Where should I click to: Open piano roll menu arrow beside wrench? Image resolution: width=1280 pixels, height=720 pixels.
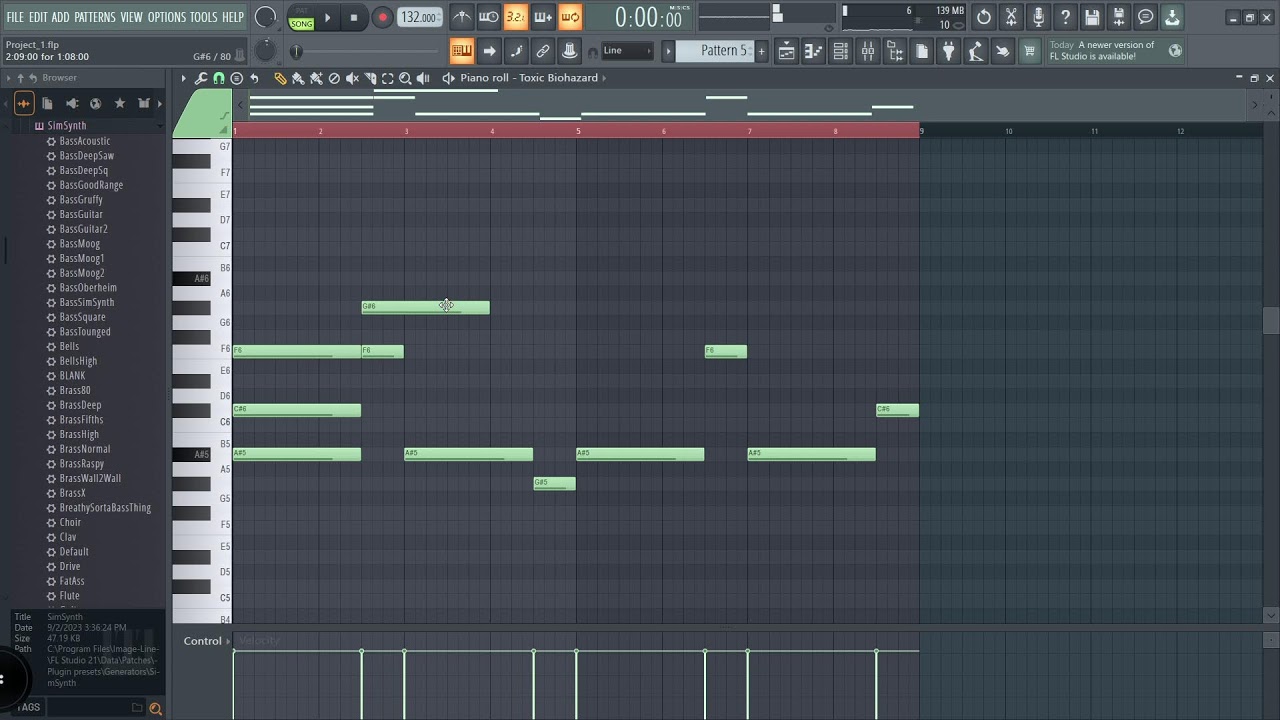(x=183, y=78)
